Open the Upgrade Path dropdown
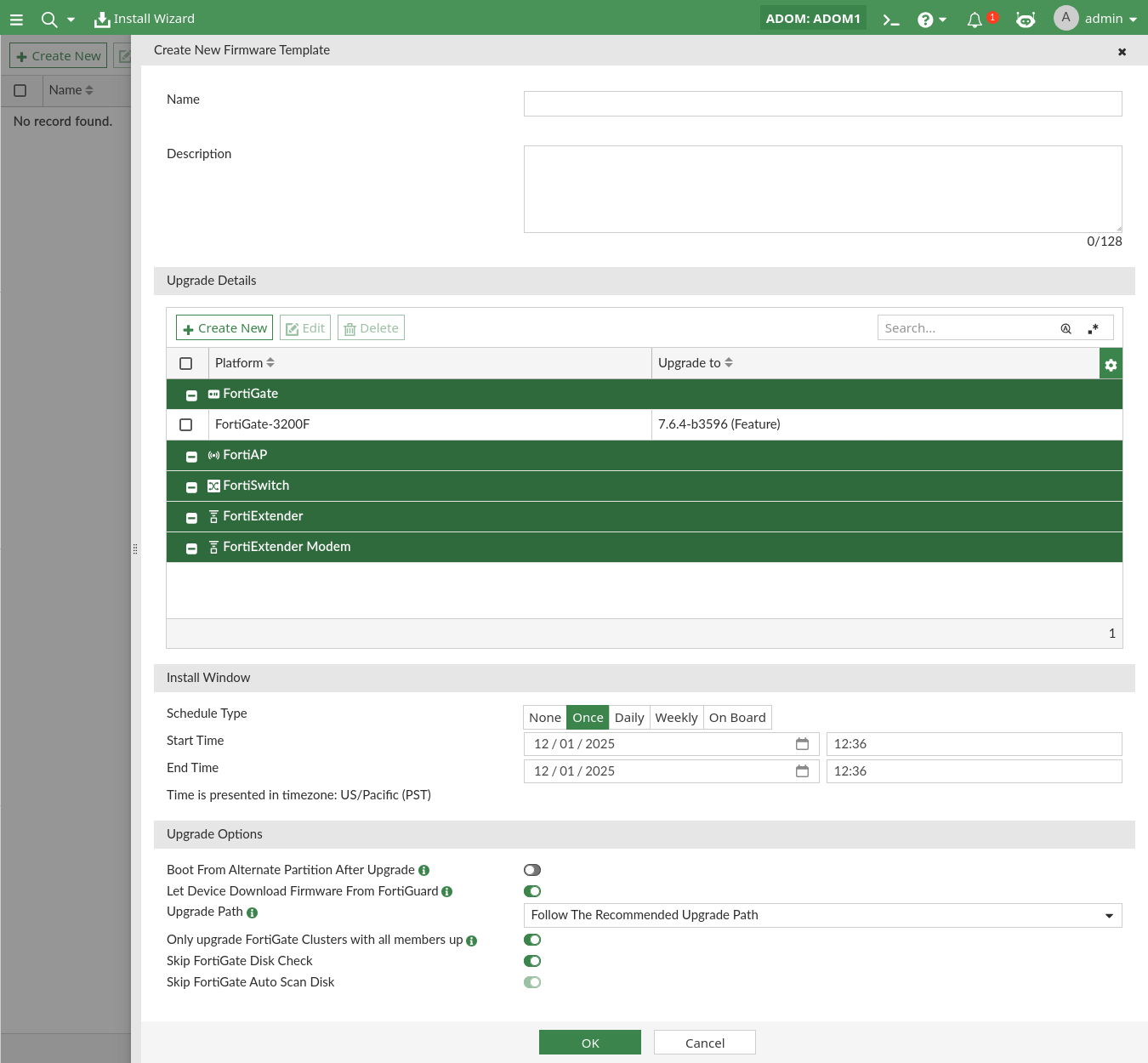The image size is (1148, 1063). click(x=822, y=915)
